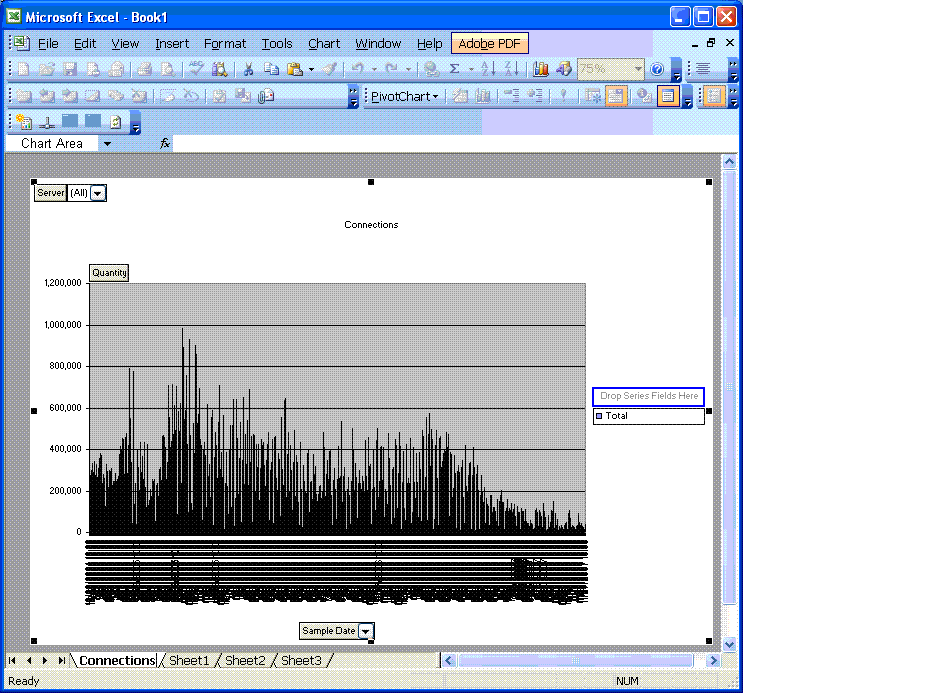This screenshot has height=693, width=940.
Task: Toggle the Show Field List button
Action: (x=667, y=96)
